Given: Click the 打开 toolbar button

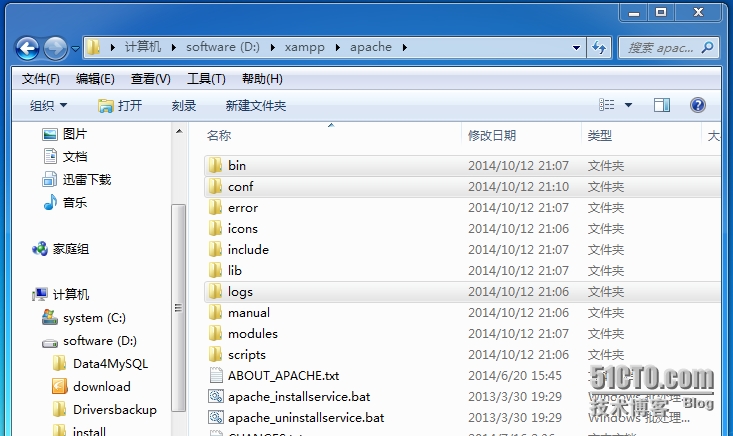Looking at the screenshot, I should coord(120,106).
